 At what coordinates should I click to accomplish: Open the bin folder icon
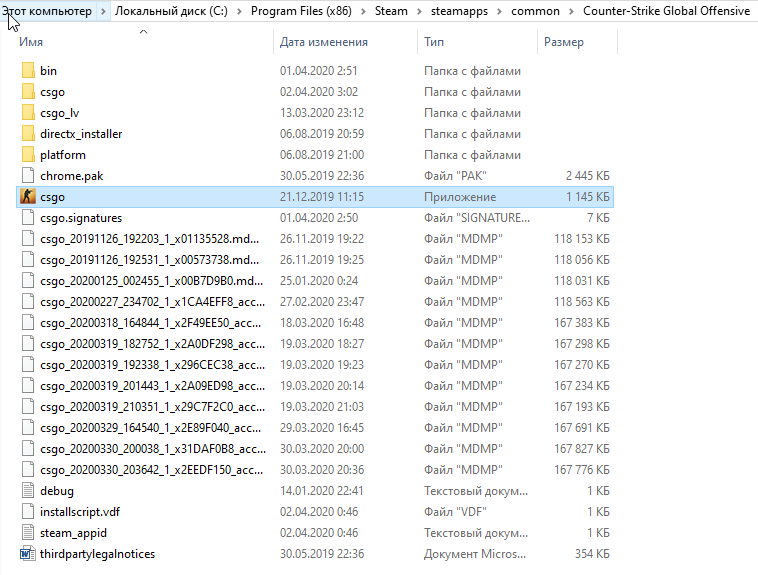[x=28, y=71]
